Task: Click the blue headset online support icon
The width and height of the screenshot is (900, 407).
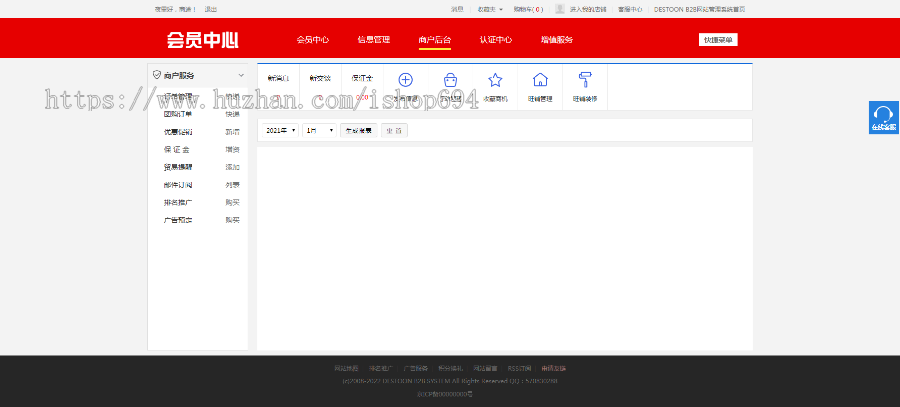Action: pos(883,113)
